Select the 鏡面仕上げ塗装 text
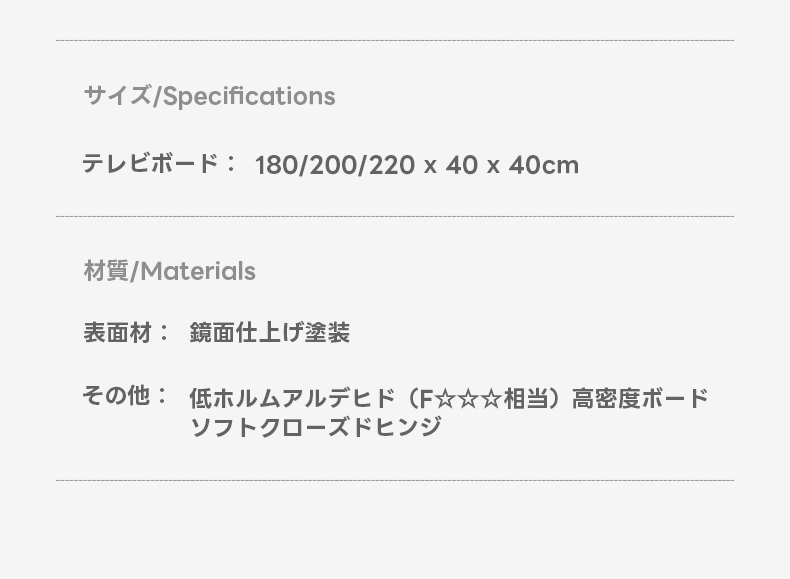 [270, 333]
